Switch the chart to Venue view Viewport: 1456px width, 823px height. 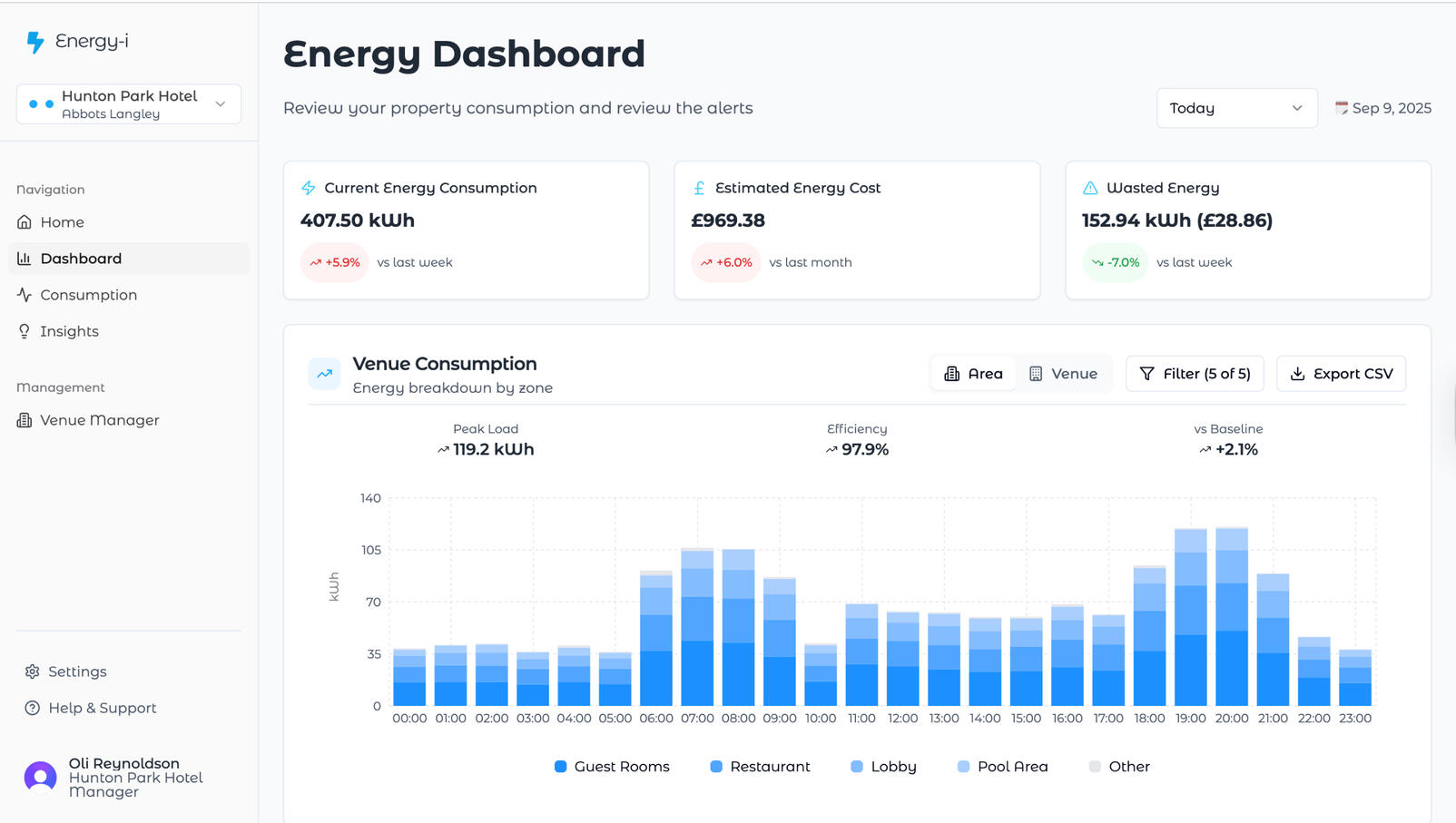pos(1064,373)
